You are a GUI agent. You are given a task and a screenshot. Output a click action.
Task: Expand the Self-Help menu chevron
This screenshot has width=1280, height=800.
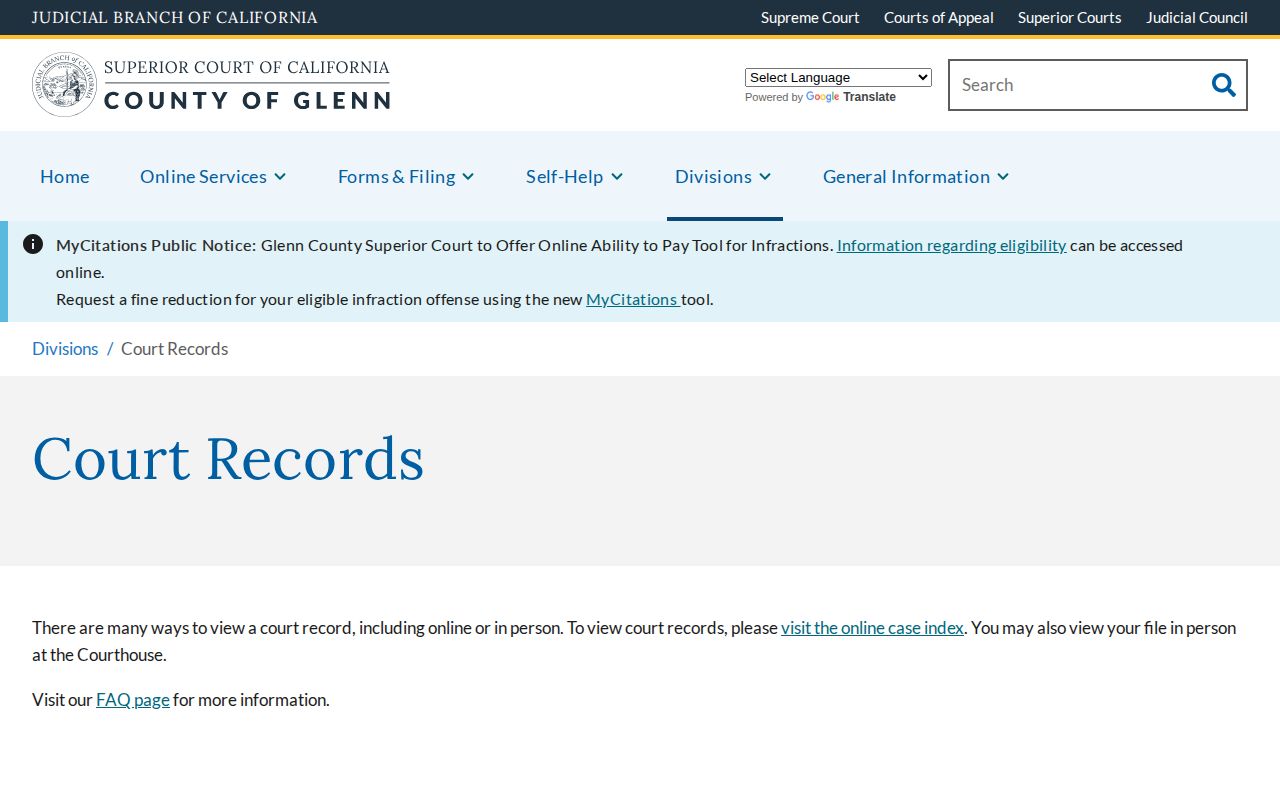(617, 177)
